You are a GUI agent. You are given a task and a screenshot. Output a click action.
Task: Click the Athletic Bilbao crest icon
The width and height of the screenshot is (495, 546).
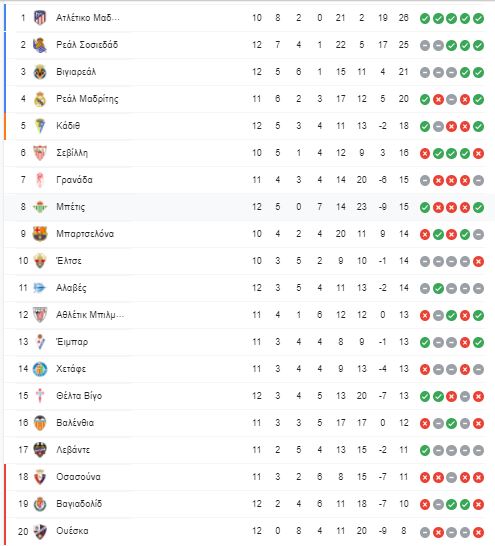[x=40, y=315]
